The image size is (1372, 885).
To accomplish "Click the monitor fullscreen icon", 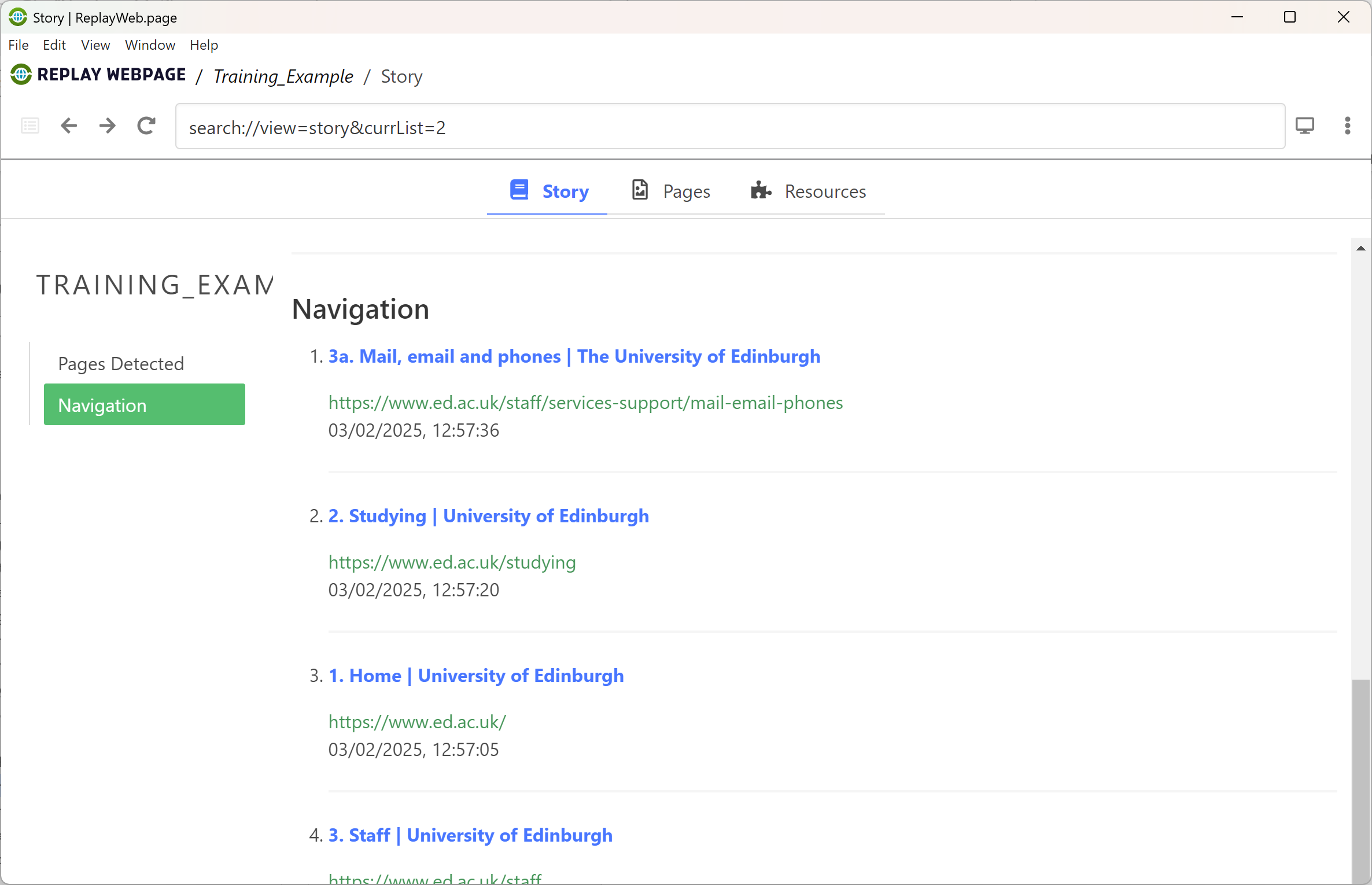I will (x=1305, y=126).
